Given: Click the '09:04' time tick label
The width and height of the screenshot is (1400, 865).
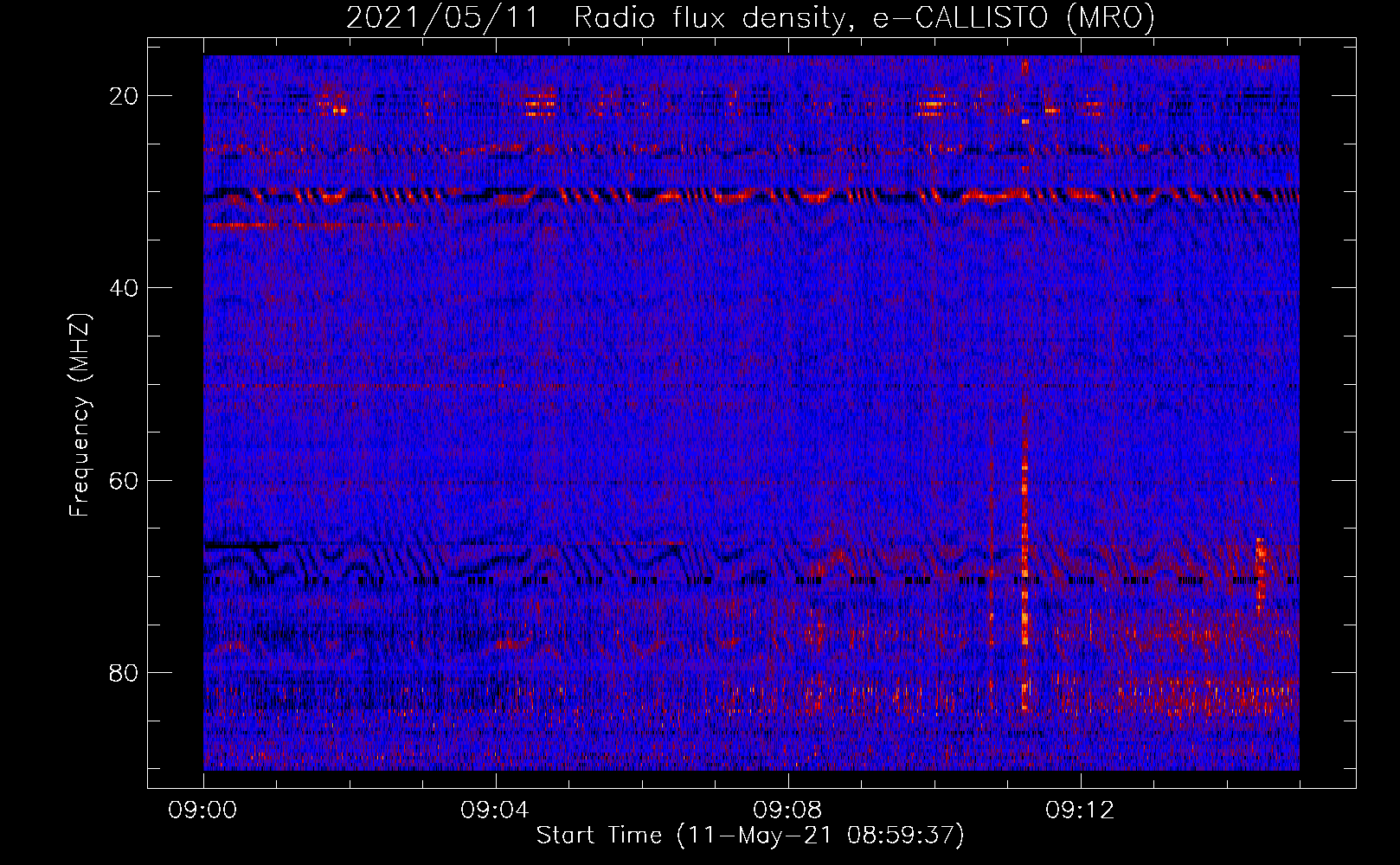Looking at the screenshot, I should [496, 811].
